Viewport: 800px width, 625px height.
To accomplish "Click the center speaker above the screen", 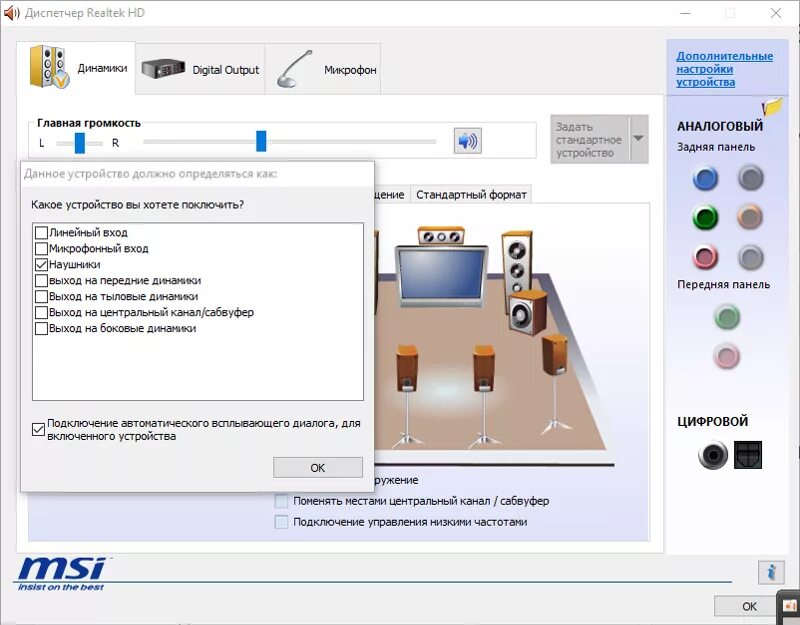I will [441, 236].
